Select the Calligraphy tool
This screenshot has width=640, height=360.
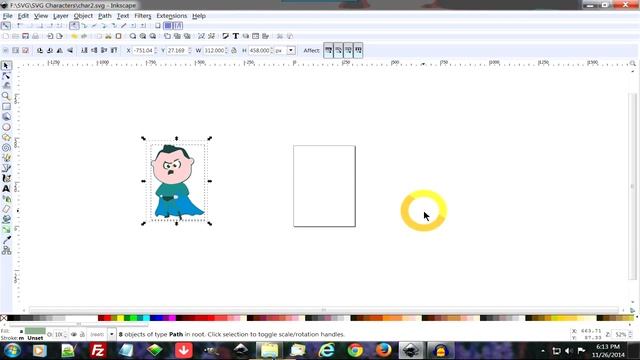coord(6,178)
